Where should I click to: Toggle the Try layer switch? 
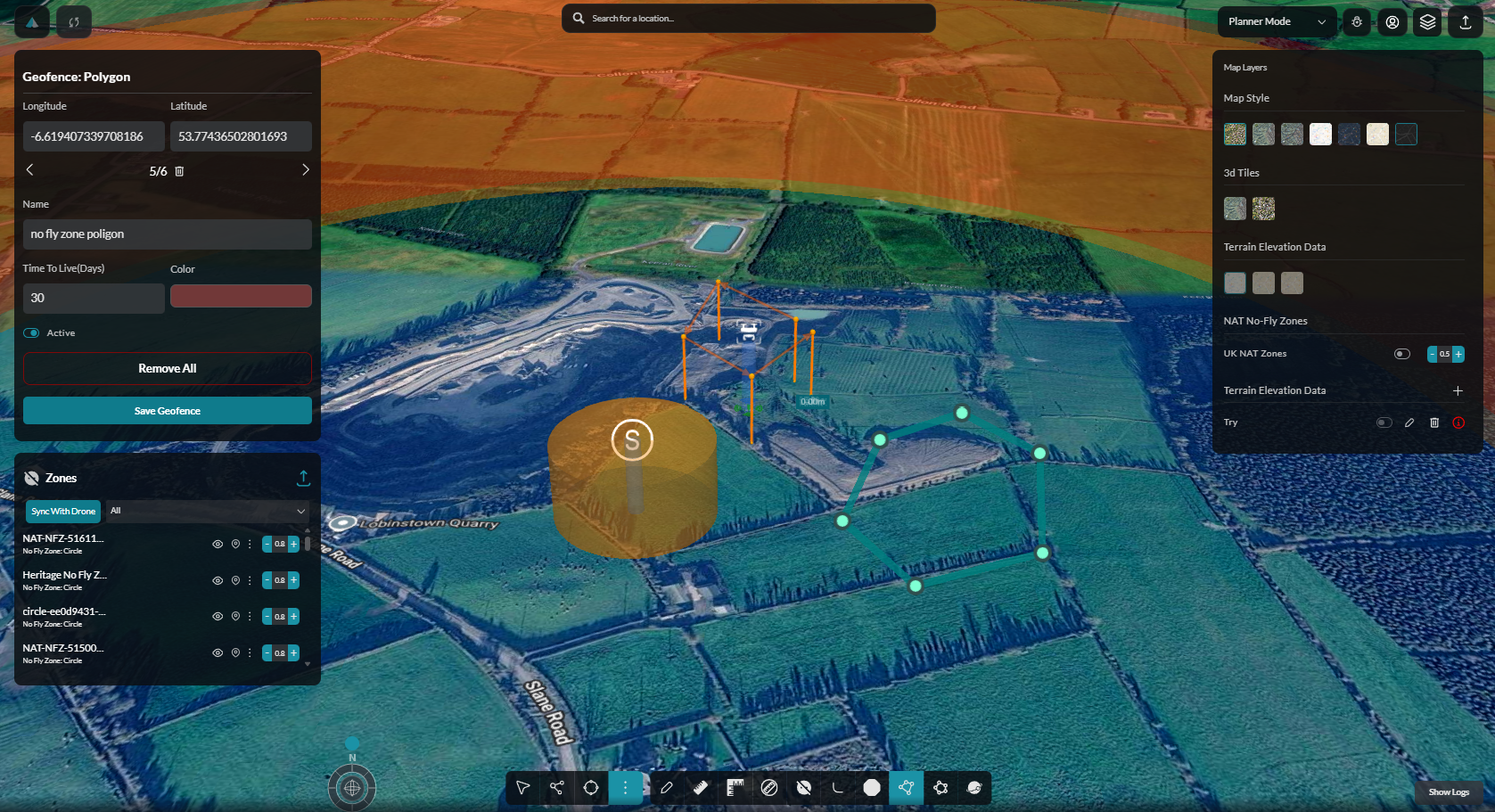(x=1384, y=423)
